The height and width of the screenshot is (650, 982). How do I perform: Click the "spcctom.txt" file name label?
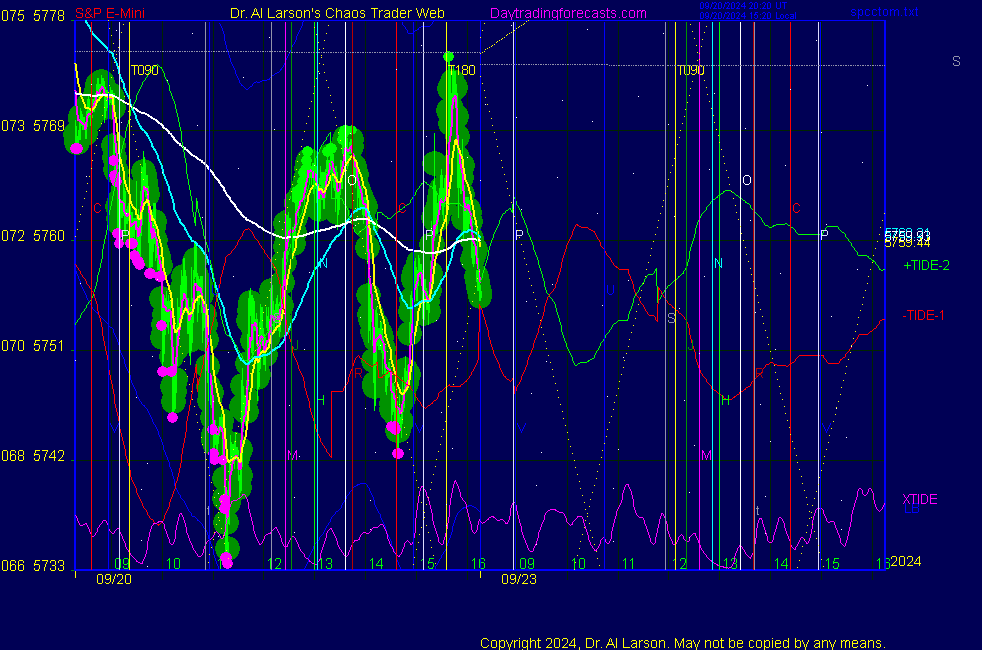(x=884, y=12)
